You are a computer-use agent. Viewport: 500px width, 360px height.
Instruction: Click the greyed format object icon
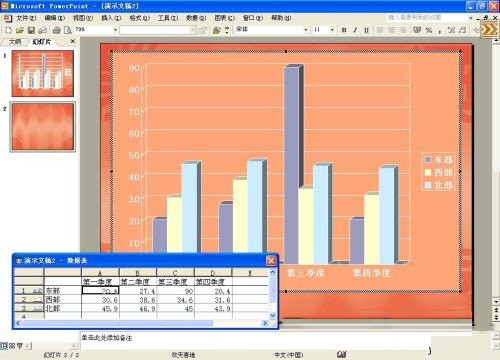pos(203,30)
